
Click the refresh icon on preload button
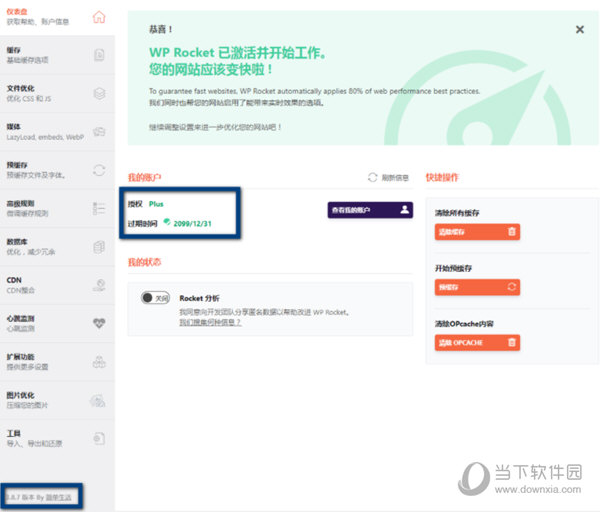tap(512, 287)
